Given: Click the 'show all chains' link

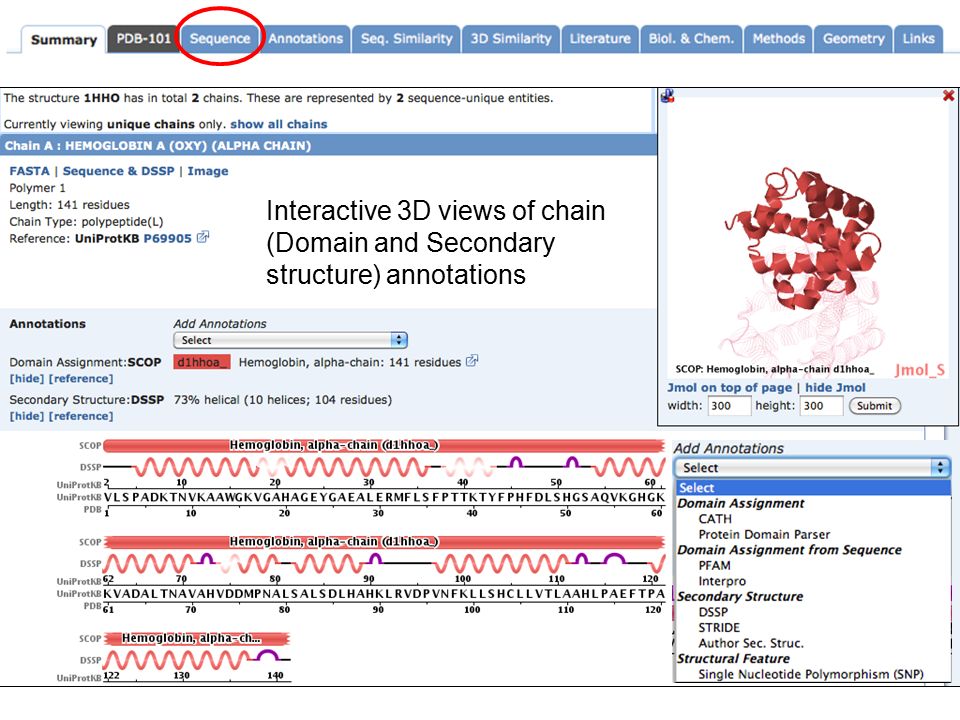Looking at the screenshot, I should (x=279, y=124).
